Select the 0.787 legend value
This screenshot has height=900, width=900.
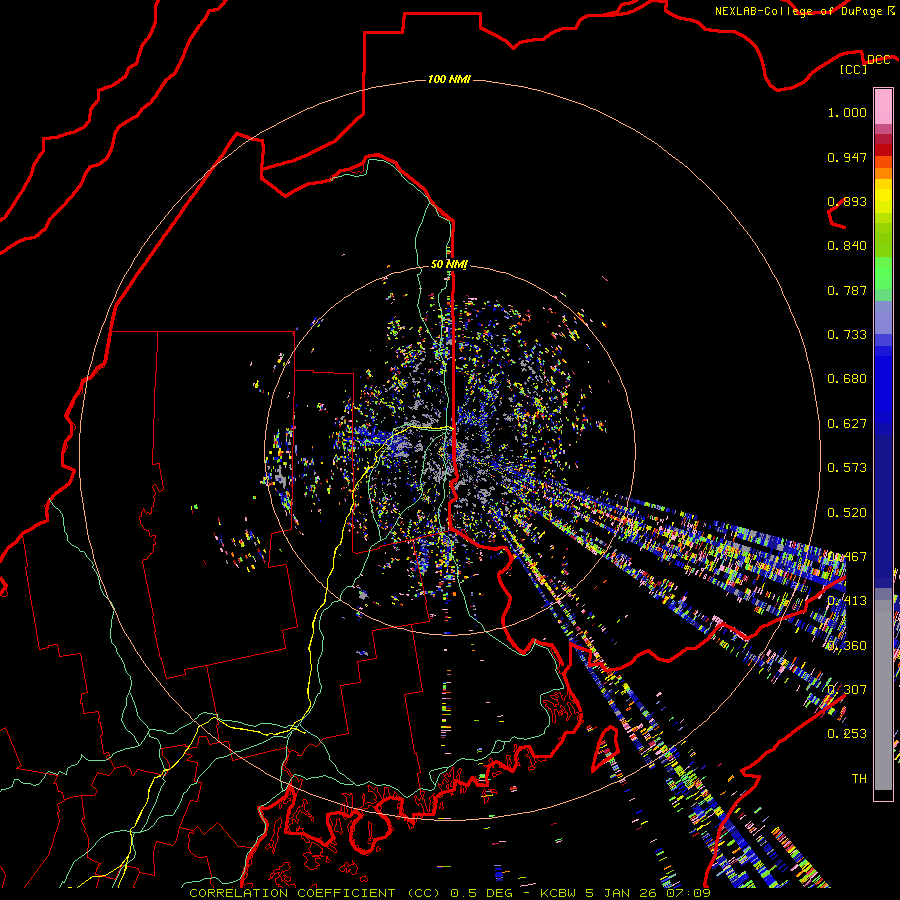coord(847,290)
